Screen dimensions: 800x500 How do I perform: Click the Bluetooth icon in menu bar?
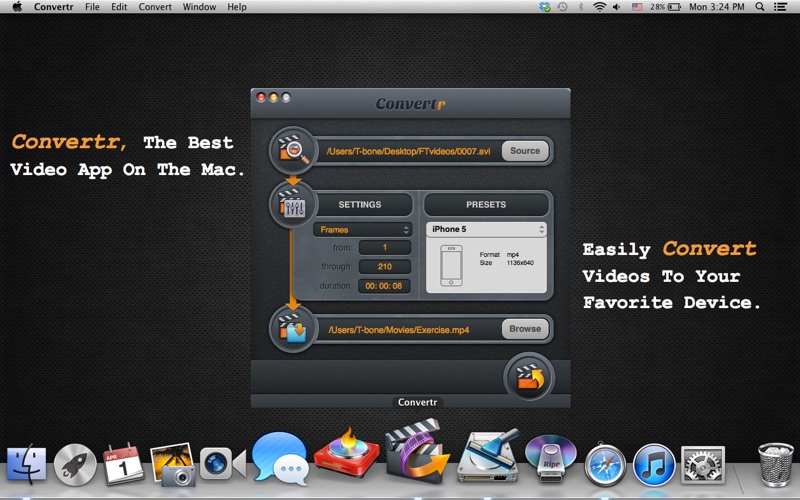tap(581, 7)
